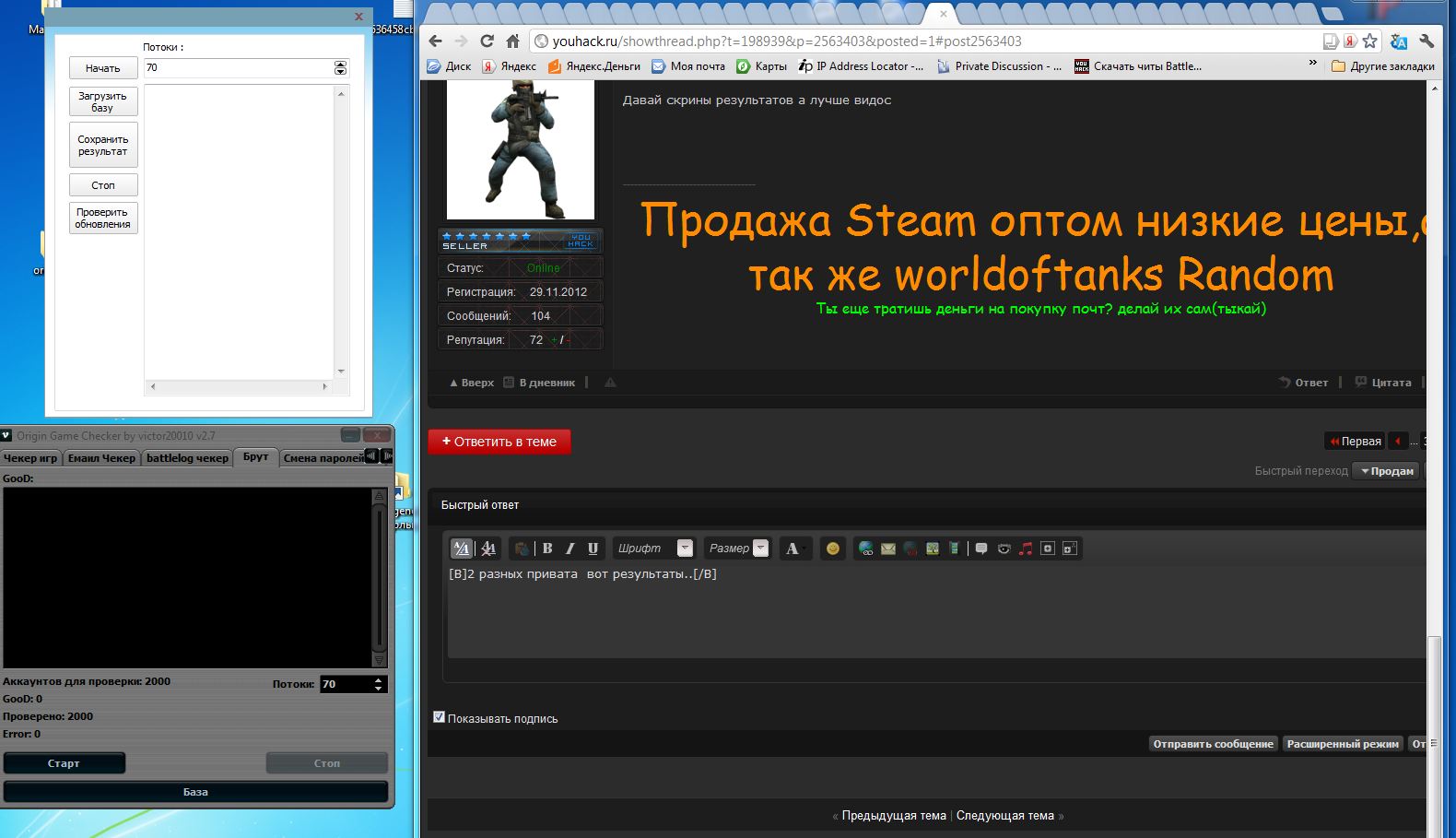
Task: Toggle the Показывать подпись checkbox
Action: [439, 717]
